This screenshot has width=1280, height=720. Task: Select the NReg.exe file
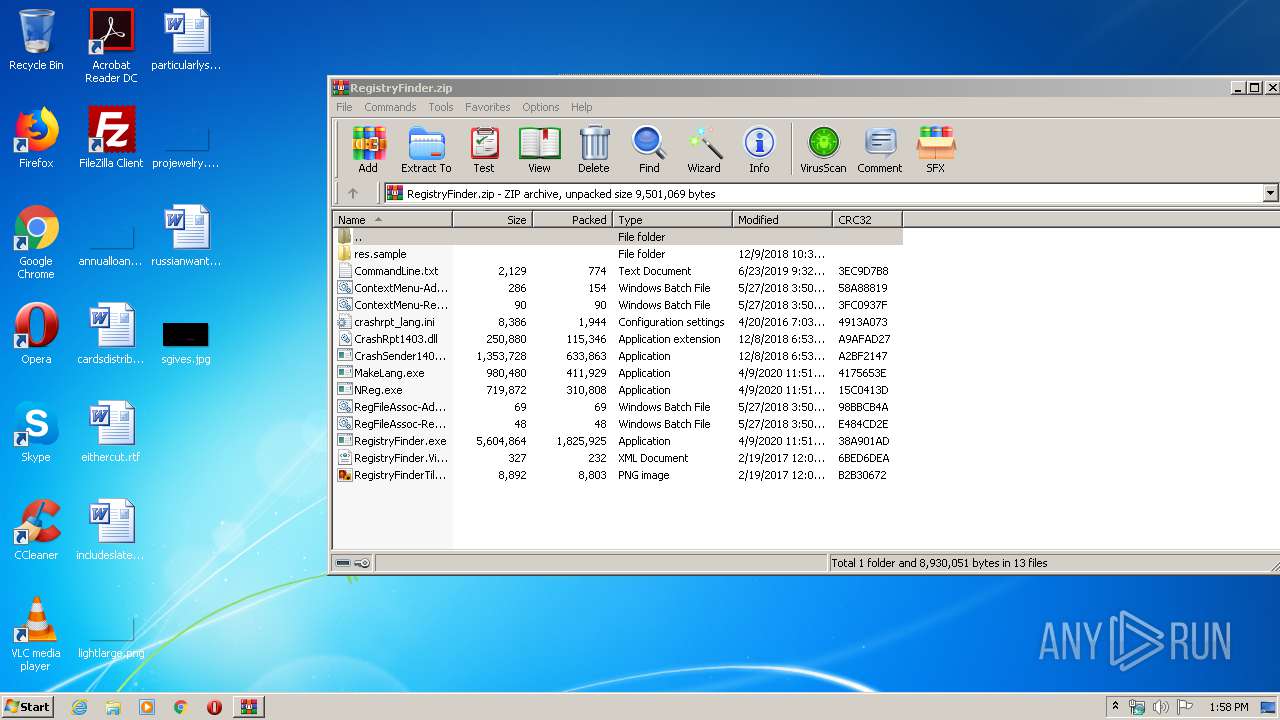coord(618,390)
